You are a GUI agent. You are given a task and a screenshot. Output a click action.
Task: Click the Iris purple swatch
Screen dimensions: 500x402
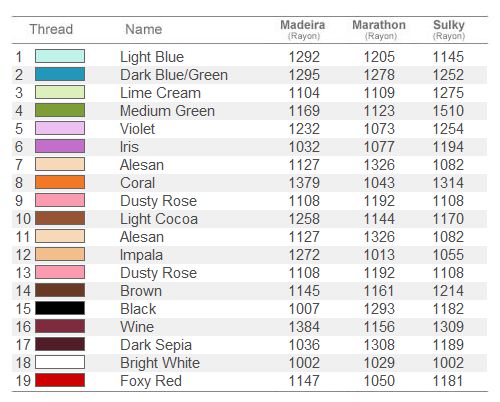pyautogui.click(x=60, y=146)
